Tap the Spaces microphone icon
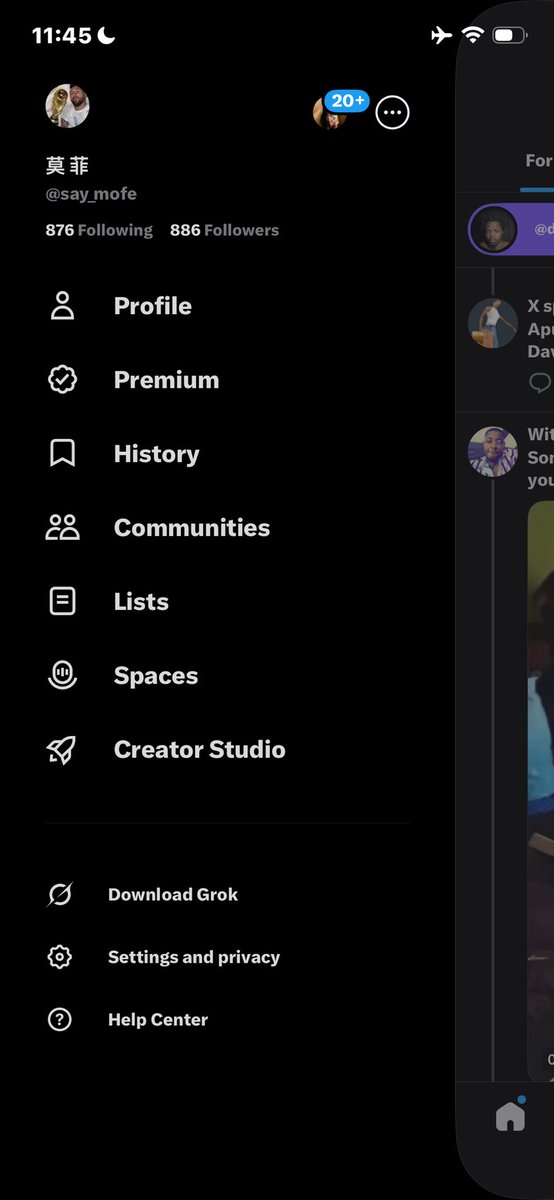 tap(62, 676)
